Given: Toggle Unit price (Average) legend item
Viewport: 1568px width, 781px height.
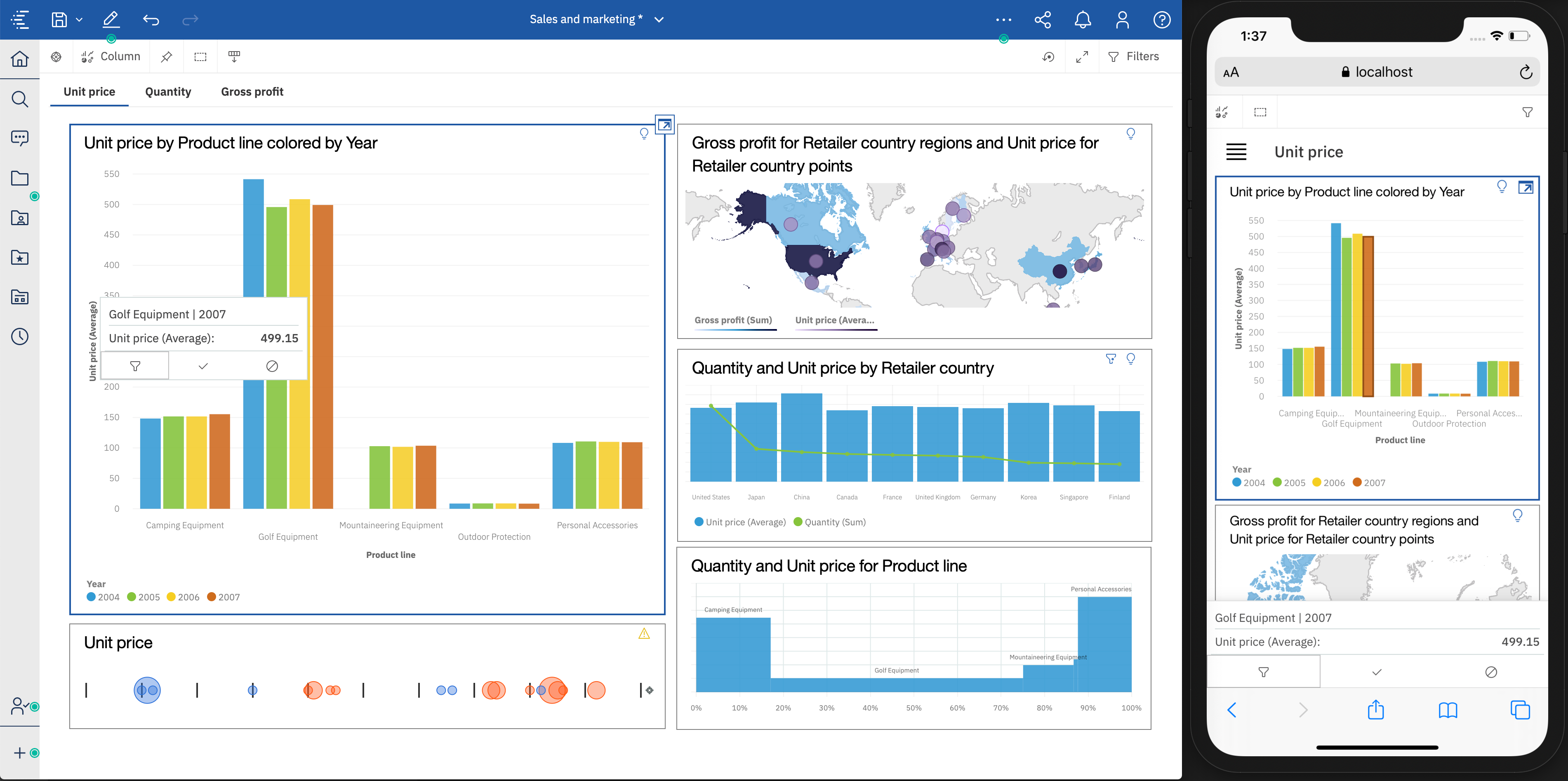Looking at the screenshot, I should coord(740,522).
